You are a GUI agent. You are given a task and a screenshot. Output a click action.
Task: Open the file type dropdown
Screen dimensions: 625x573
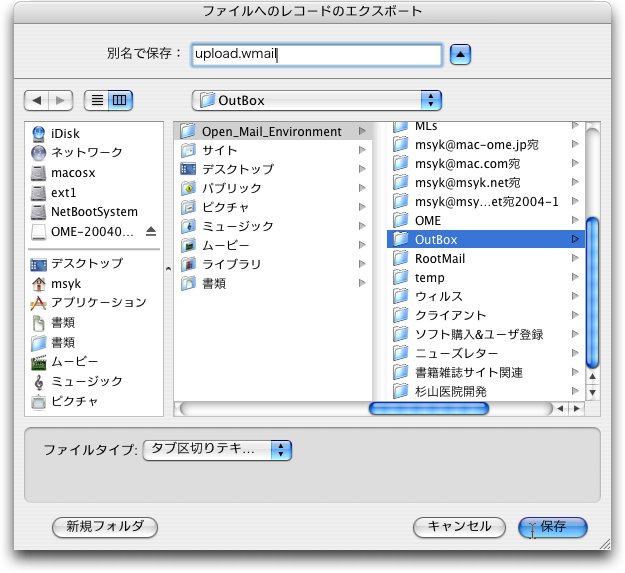pos(217,450)
